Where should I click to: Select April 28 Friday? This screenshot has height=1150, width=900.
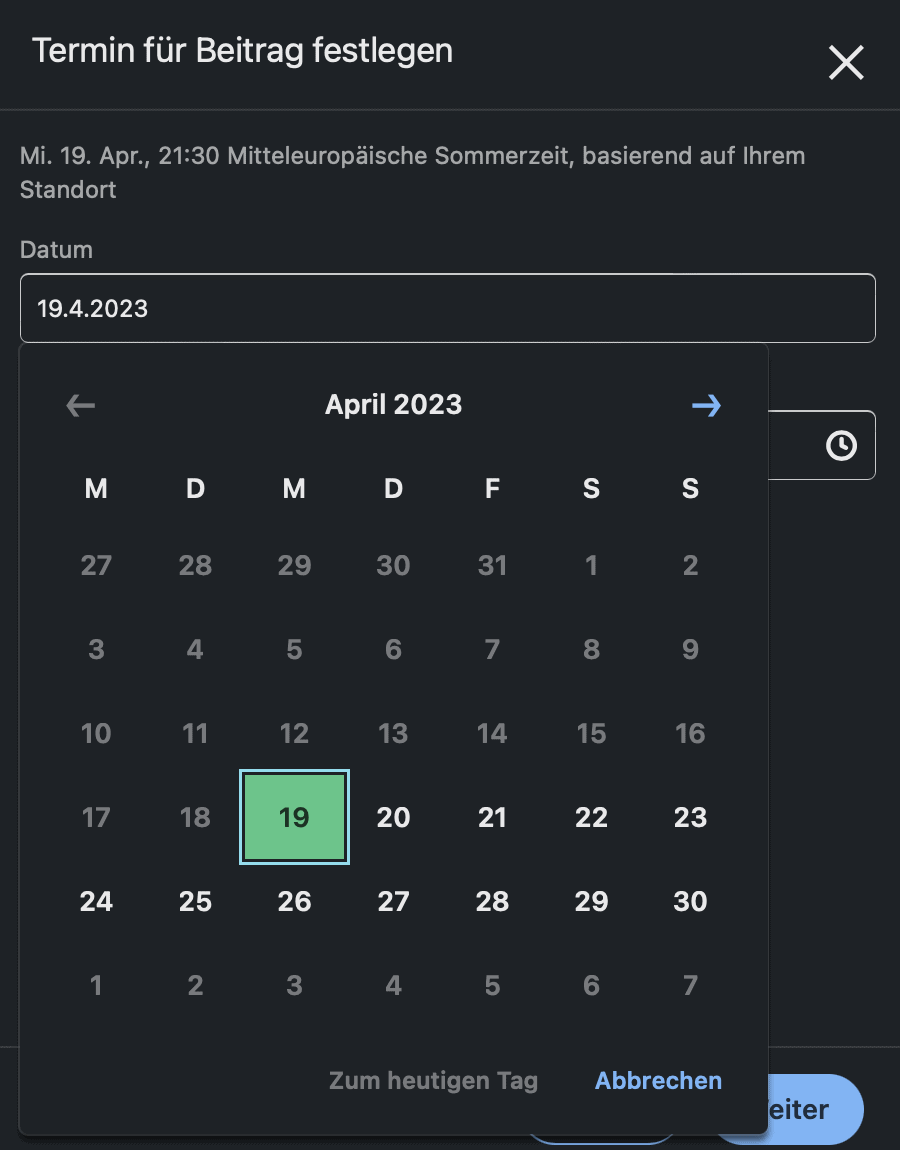pos(492,901)
